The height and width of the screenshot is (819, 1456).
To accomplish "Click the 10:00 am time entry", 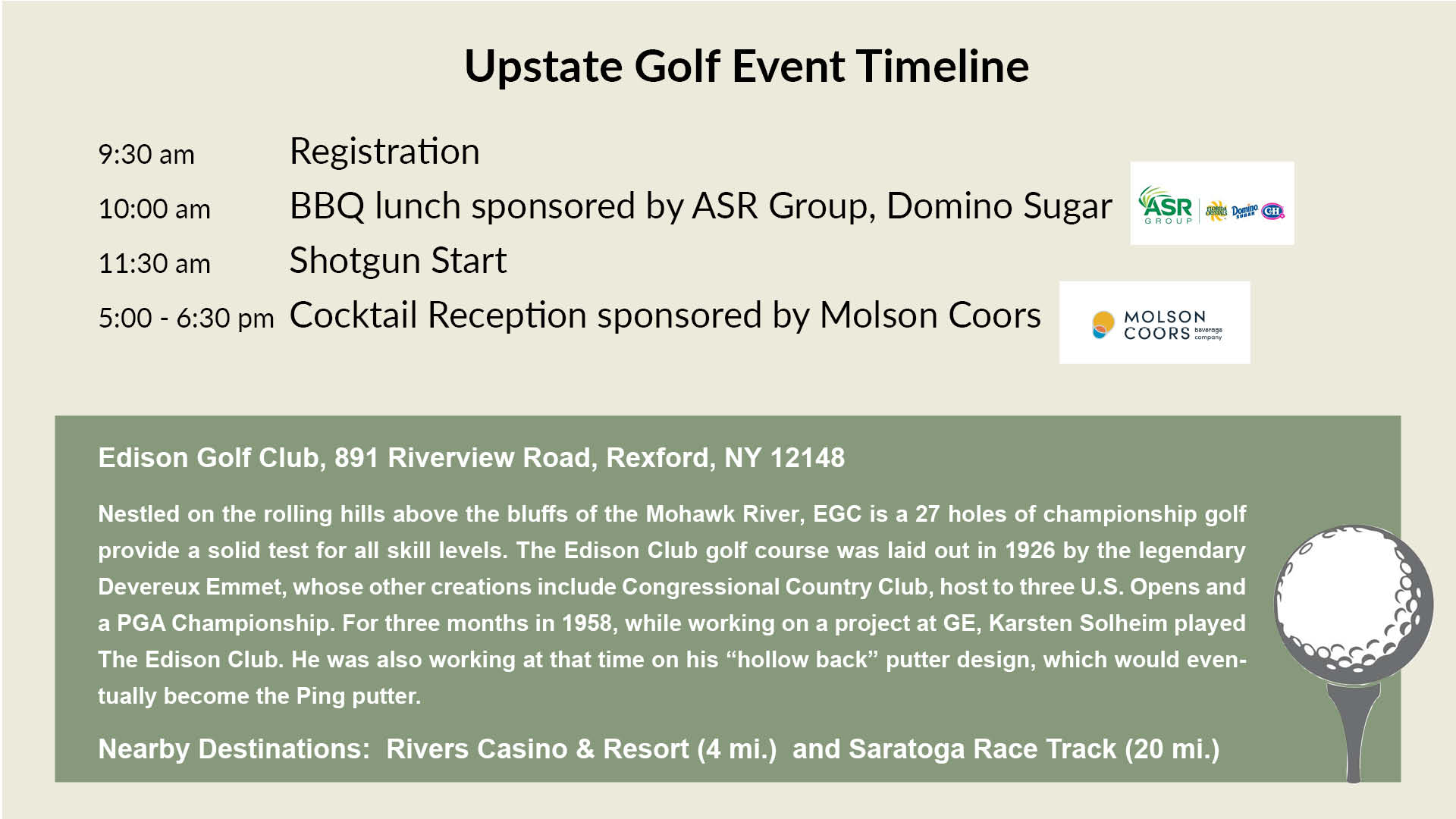I will click(155, 209).
